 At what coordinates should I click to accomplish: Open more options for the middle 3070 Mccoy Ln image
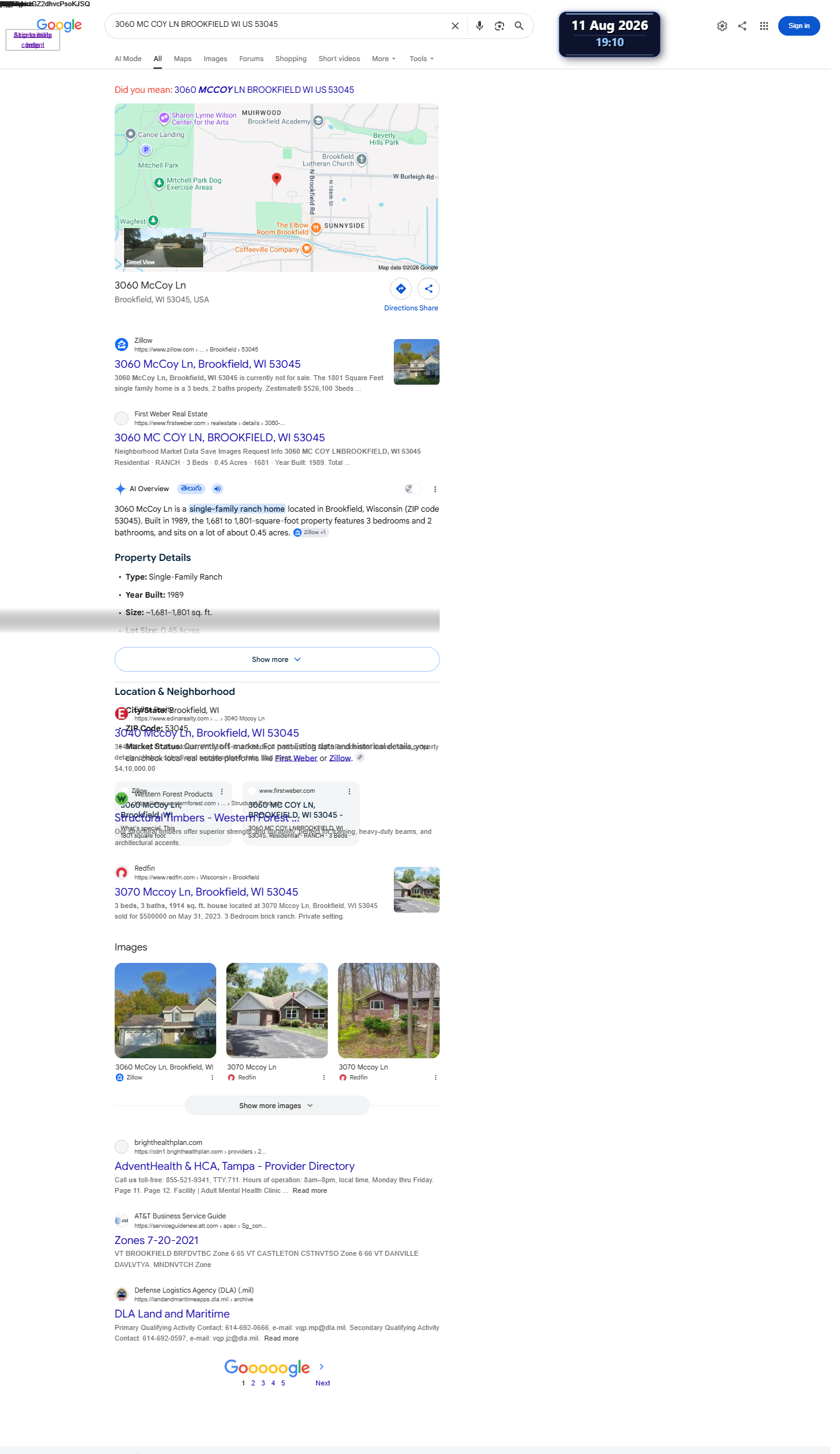pyautogui.click(x=323, y=1078)
